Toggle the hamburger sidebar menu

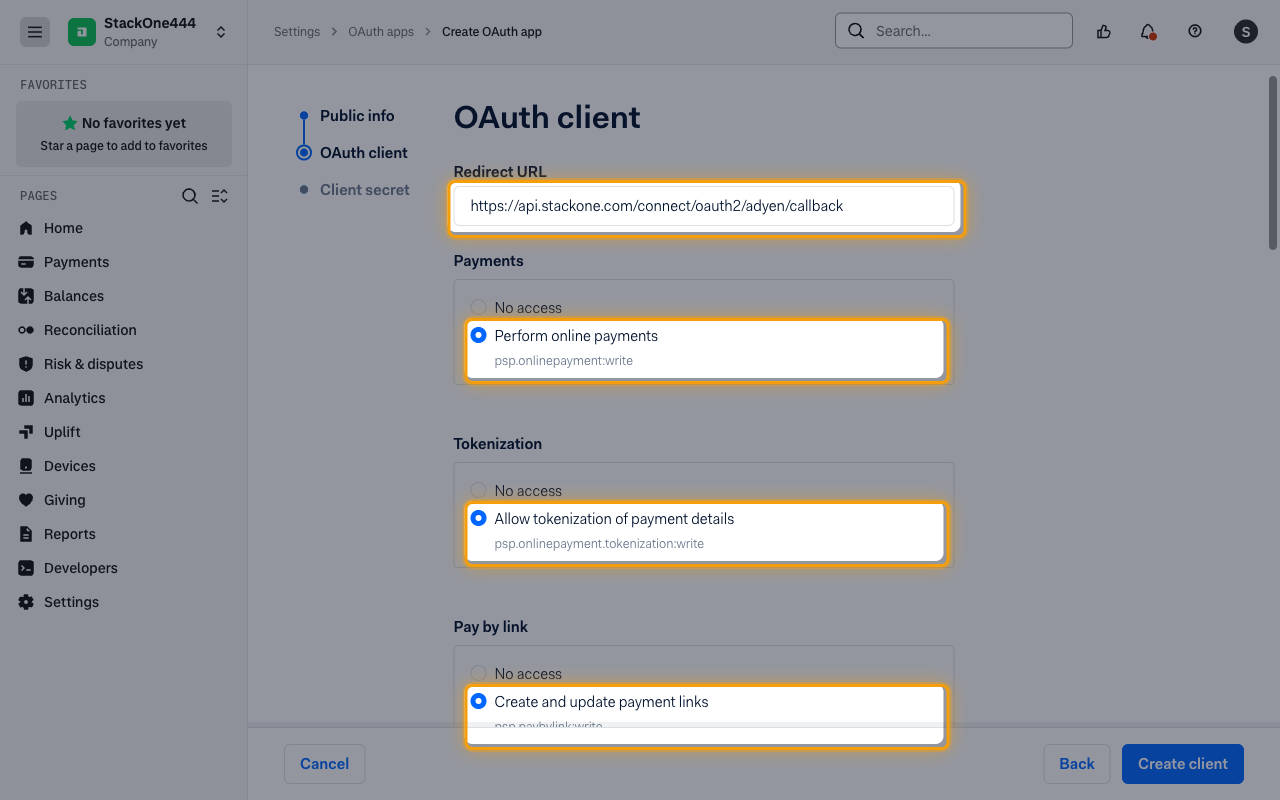click(x=35, y=32)
